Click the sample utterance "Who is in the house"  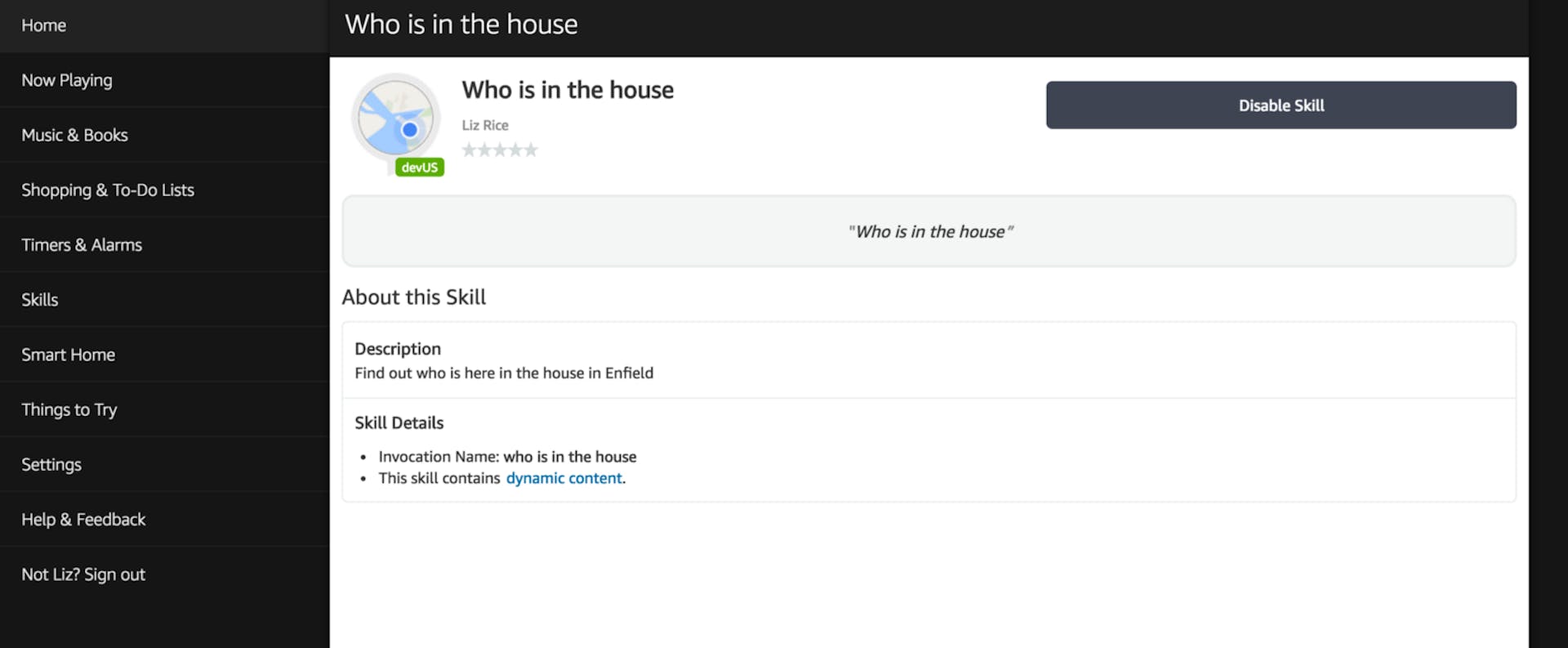930,231
